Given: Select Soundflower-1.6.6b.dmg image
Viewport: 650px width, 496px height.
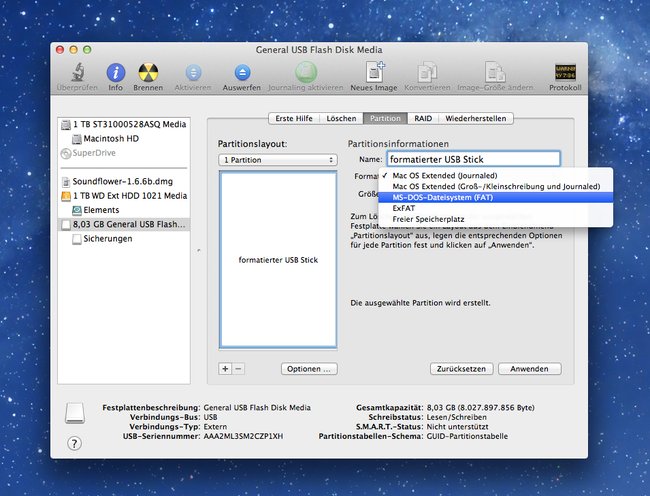Looking at the screenshot, I should tap(124, 181).
